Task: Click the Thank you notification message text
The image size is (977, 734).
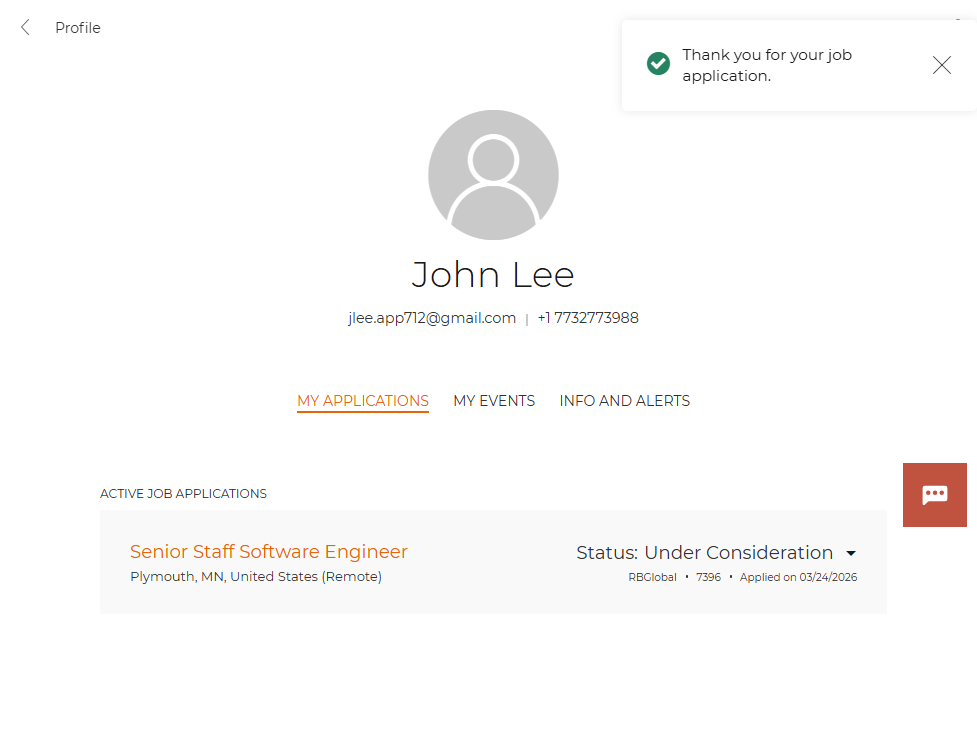Action: (767, 65)
